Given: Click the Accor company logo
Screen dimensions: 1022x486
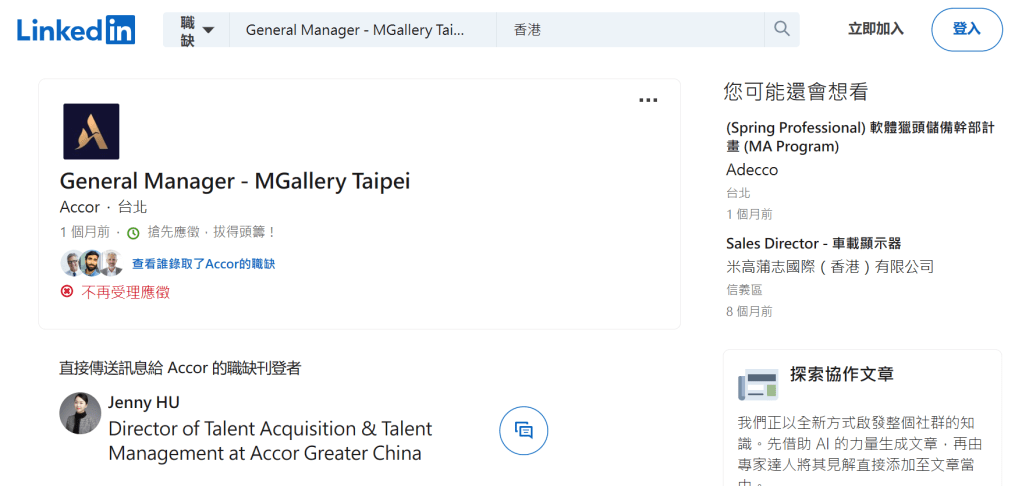Looking at the screenshot, I should 91,132.
